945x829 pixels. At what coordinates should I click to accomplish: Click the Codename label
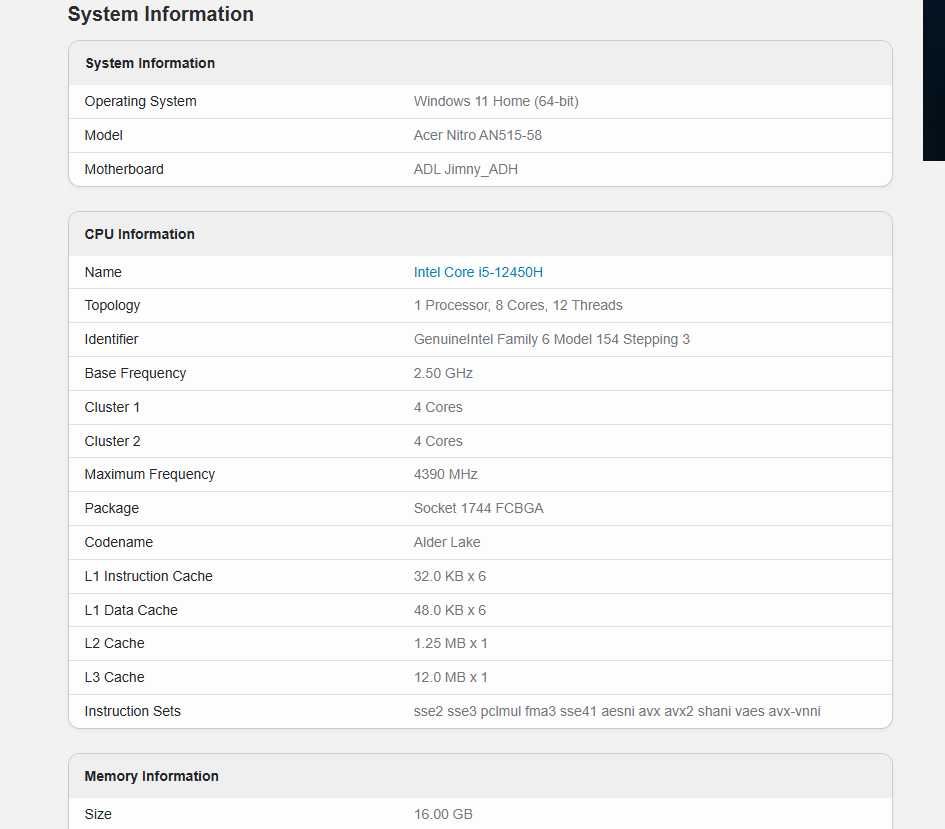pyautogui.click(x=119, y=542)
